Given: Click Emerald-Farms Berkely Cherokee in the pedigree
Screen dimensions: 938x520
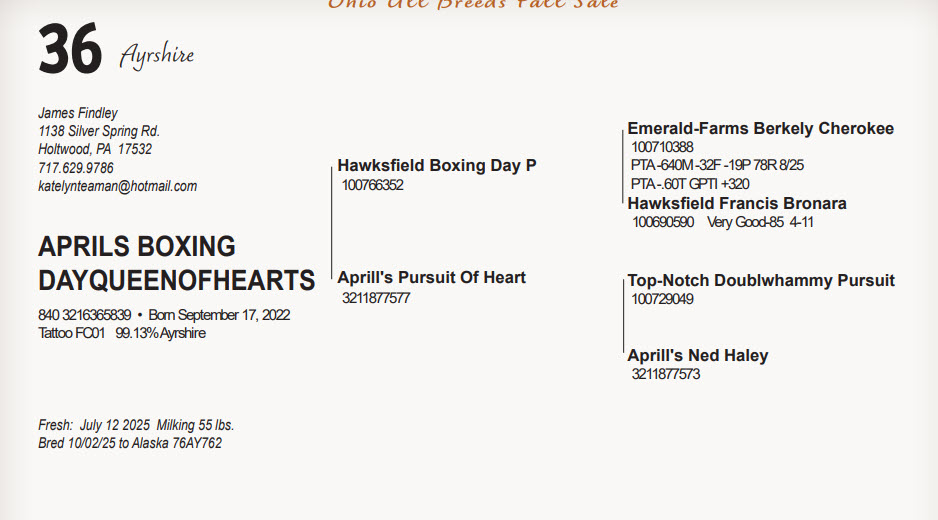Looking at the screenshot, I should [x=760, y=128].
